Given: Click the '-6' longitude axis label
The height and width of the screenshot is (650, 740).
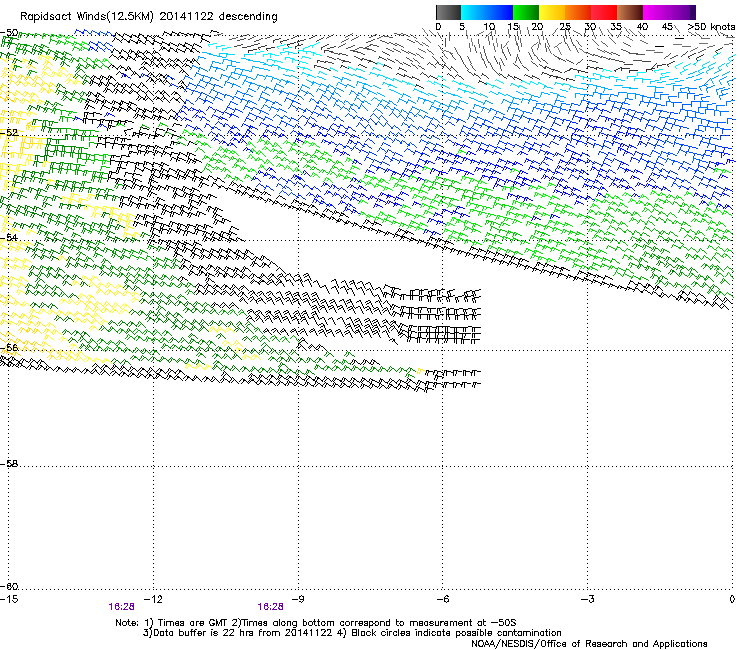Looking at the screenshot, I should point(443,599).
